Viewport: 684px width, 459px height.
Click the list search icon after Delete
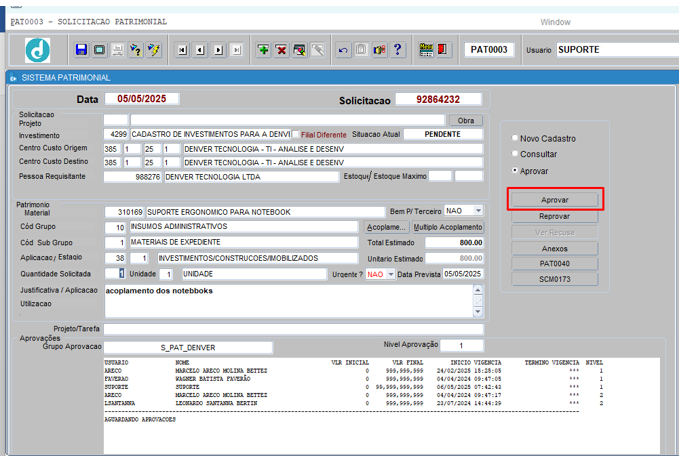pyautogui.click(x=300, y=50)
